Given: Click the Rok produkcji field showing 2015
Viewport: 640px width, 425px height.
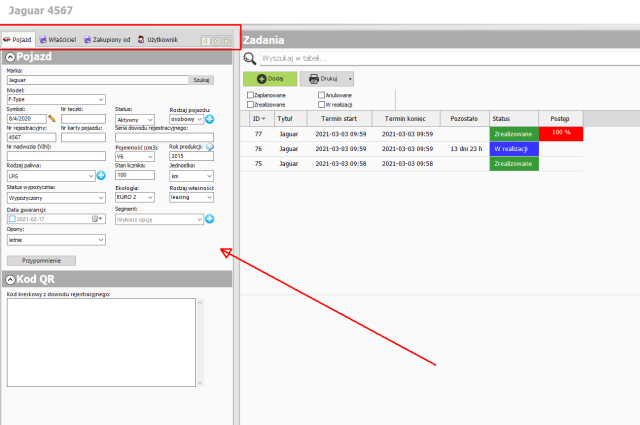Looking at the screenshot, I should pyautogui.click(x=191, y=156).
